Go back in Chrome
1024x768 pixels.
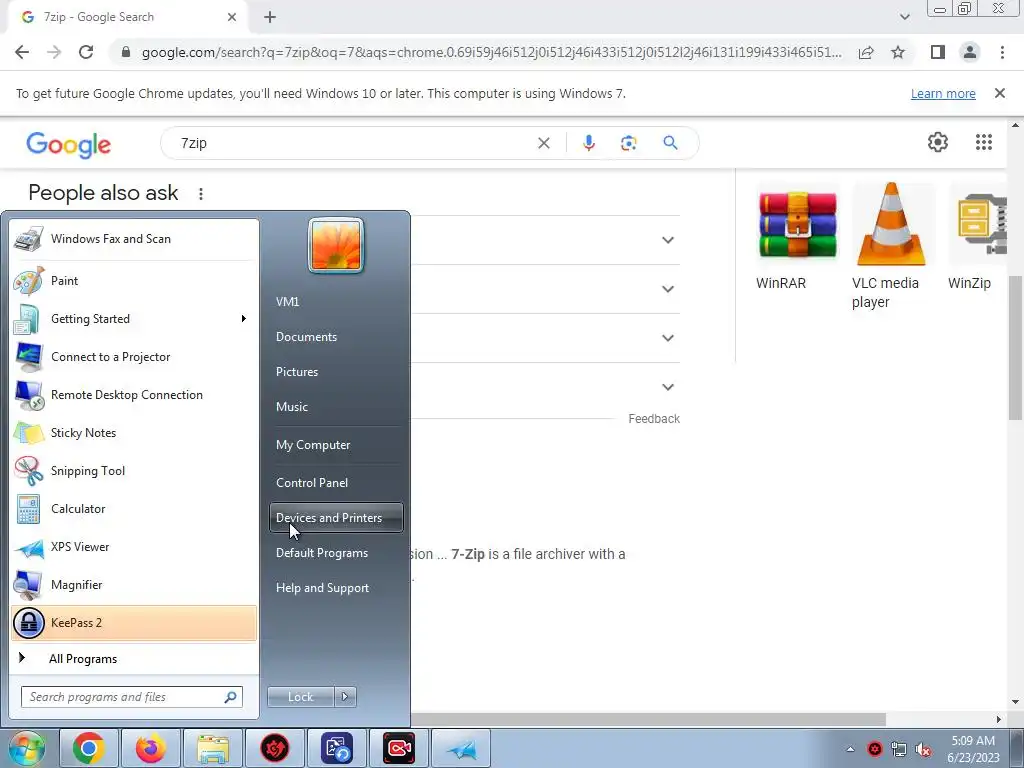22,52
